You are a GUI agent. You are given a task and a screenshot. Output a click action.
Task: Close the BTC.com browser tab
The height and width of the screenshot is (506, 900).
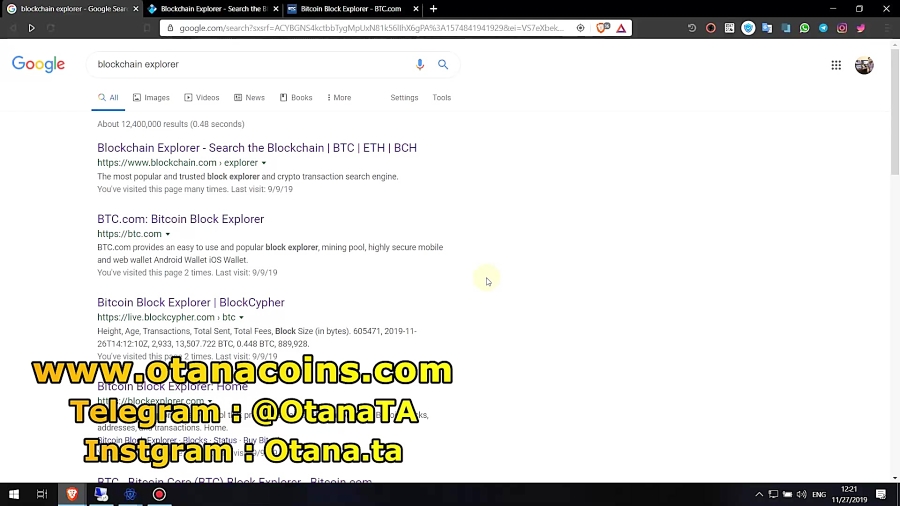tap(416, 9)
